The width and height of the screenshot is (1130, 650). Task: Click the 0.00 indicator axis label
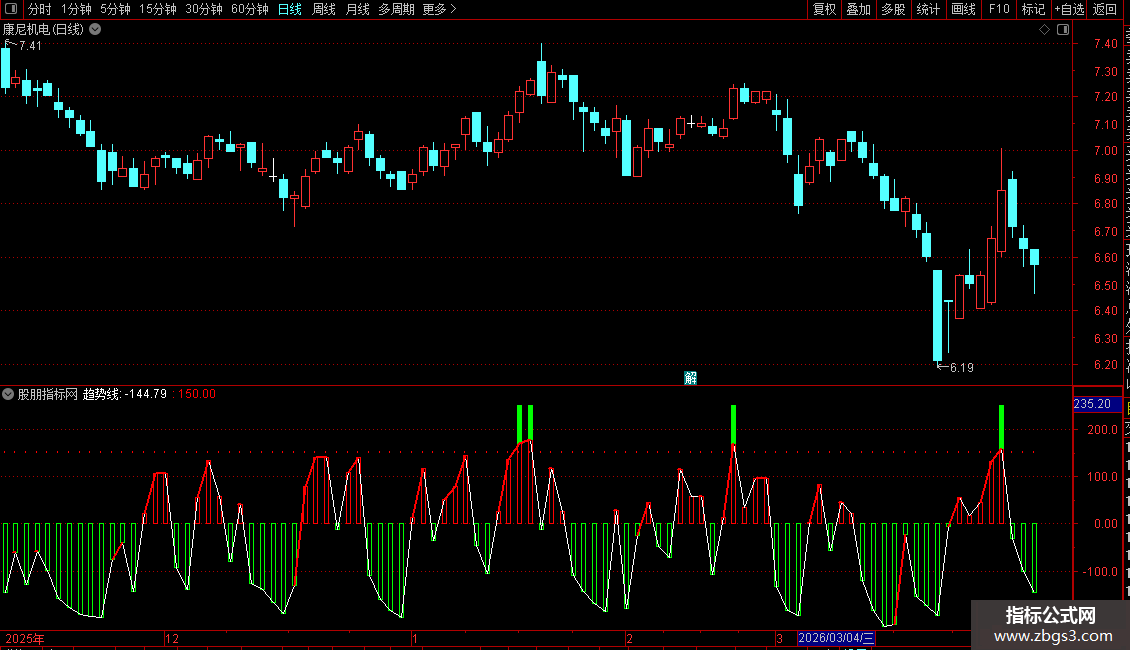click(1105, 524)
